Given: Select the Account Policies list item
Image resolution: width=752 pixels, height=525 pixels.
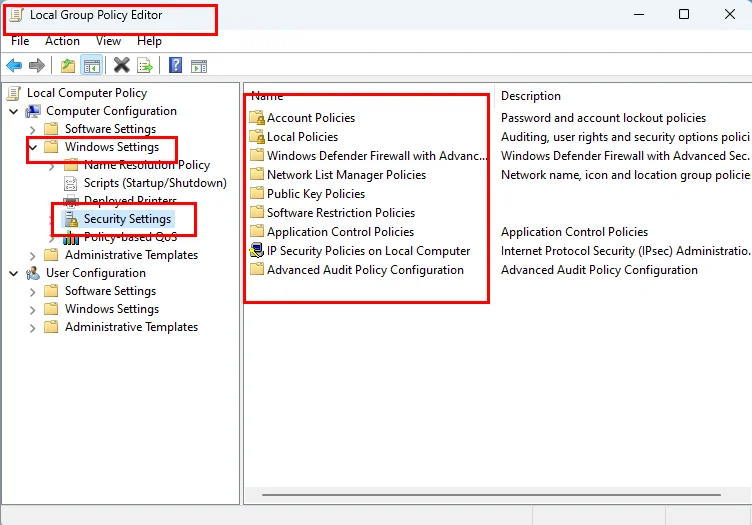Looking at the screenshot, I should 311,118.
